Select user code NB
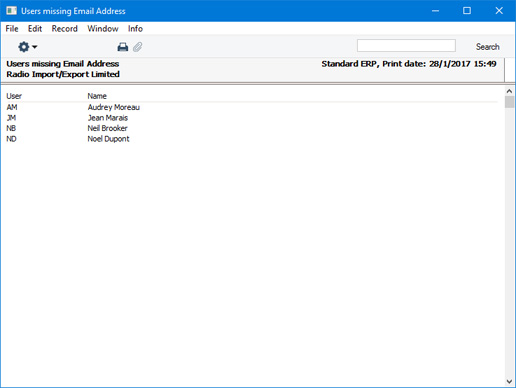 click(x=11, y=128)
